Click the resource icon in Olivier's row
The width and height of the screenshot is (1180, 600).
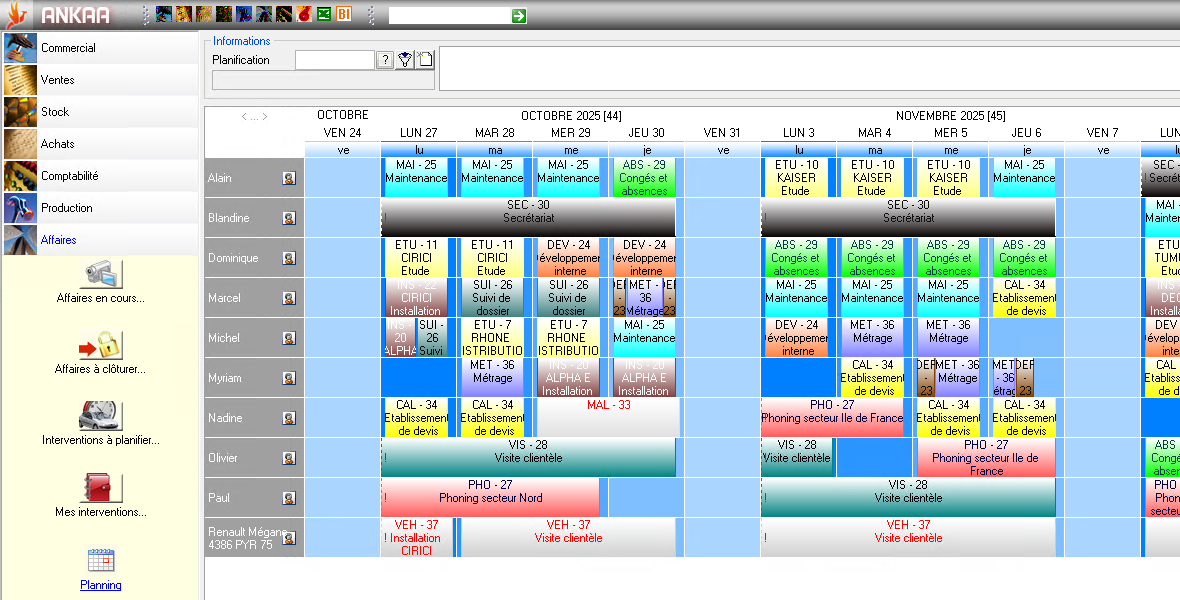[289, 458]
